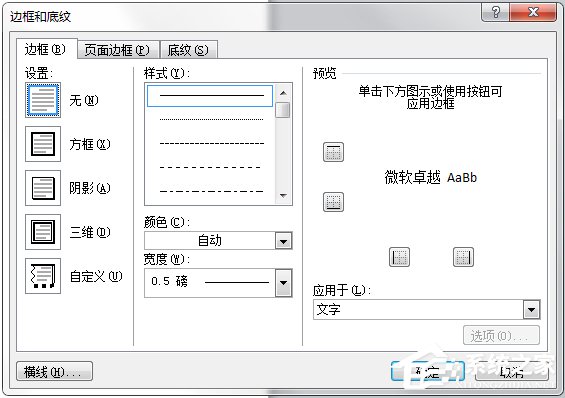Click the 取消 Cancel button
Screen dimensions: 565x398
pyautogui.click(x=512, y=371)
